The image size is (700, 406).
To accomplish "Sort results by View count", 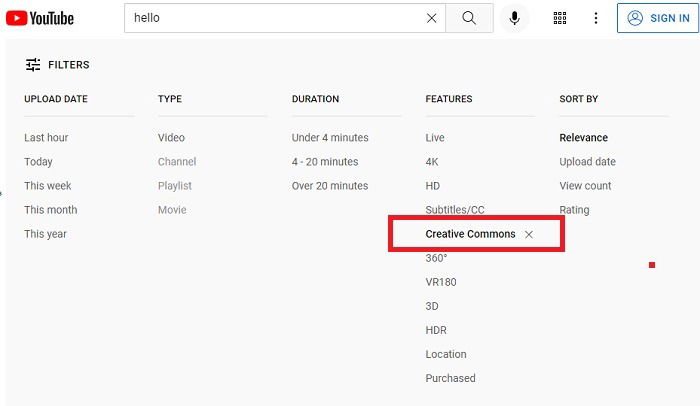I will pos(585,186).
